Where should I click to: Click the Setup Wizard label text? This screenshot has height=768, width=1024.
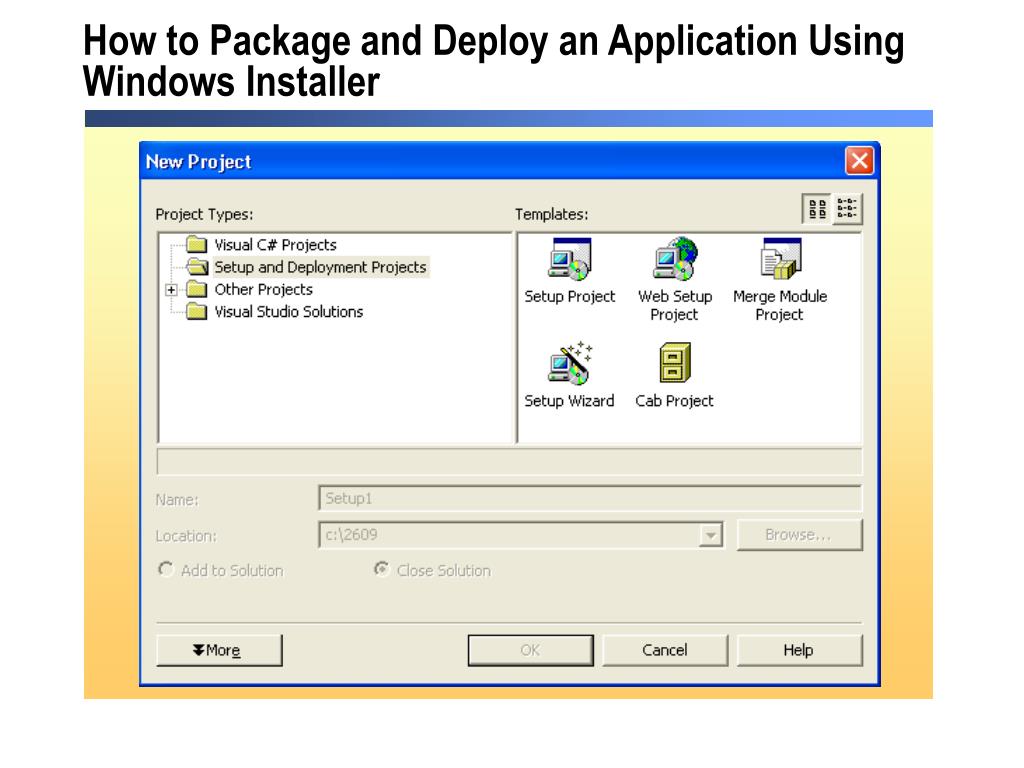pos(569,401)
